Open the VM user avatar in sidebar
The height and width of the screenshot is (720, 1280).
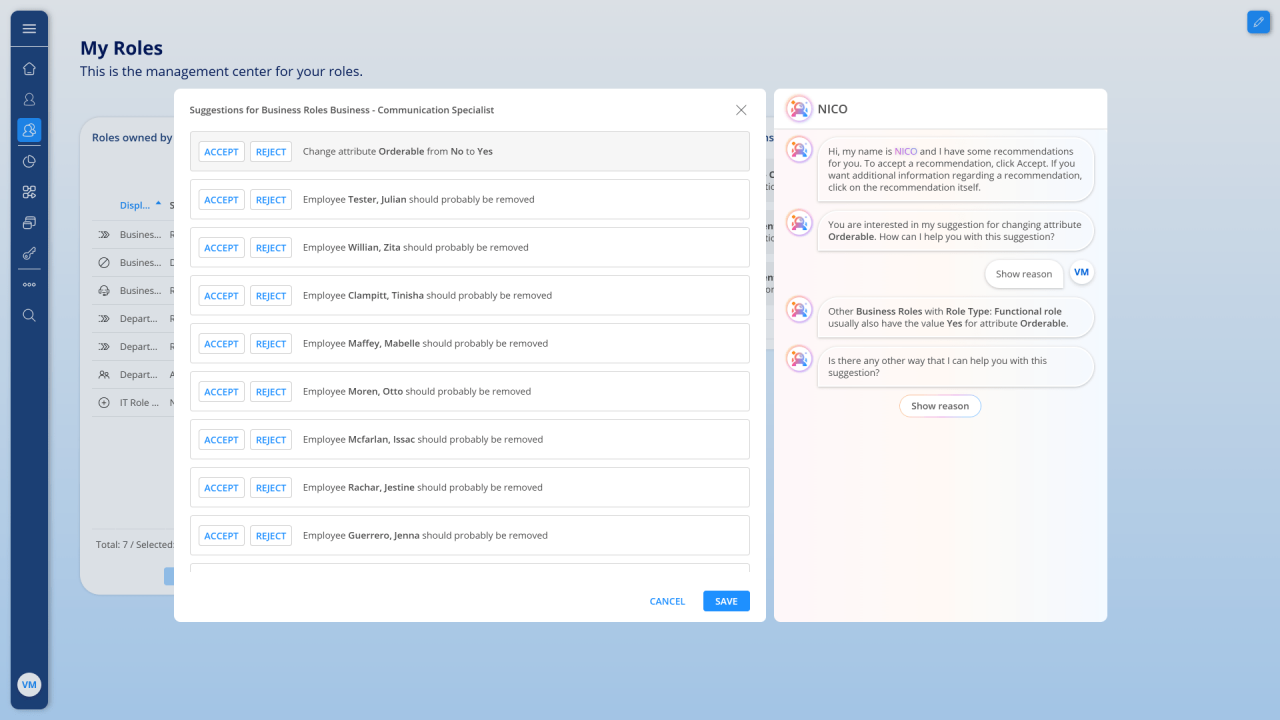(29, 685)
